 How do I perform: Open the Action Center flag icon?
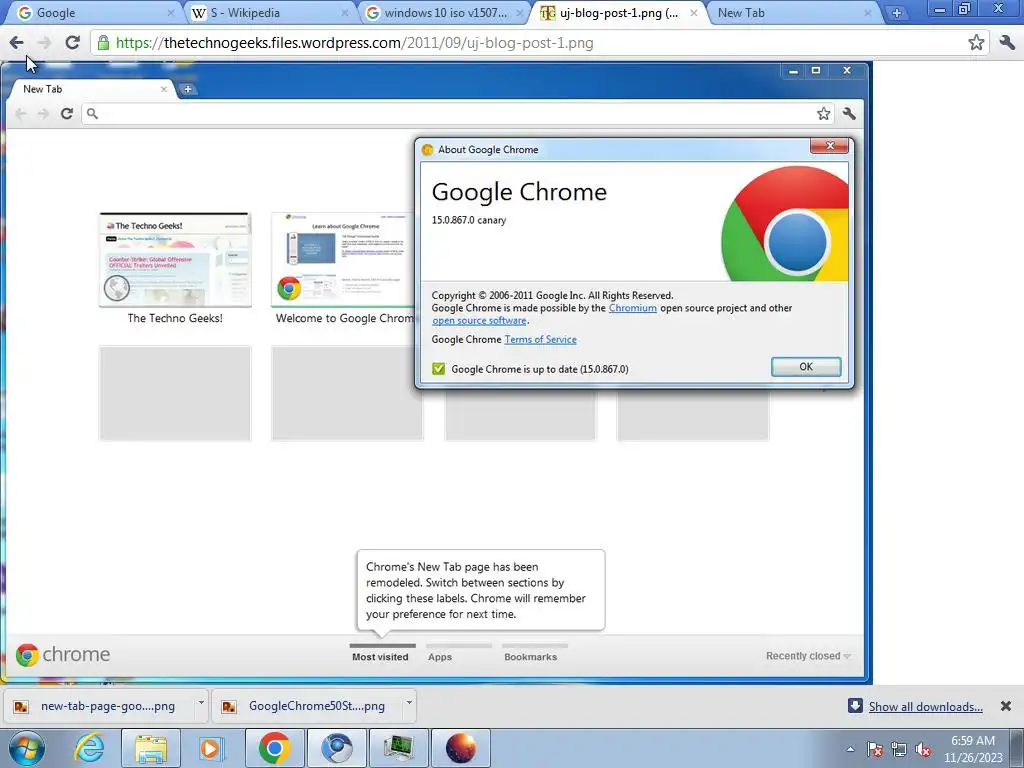tap(875, 749)
